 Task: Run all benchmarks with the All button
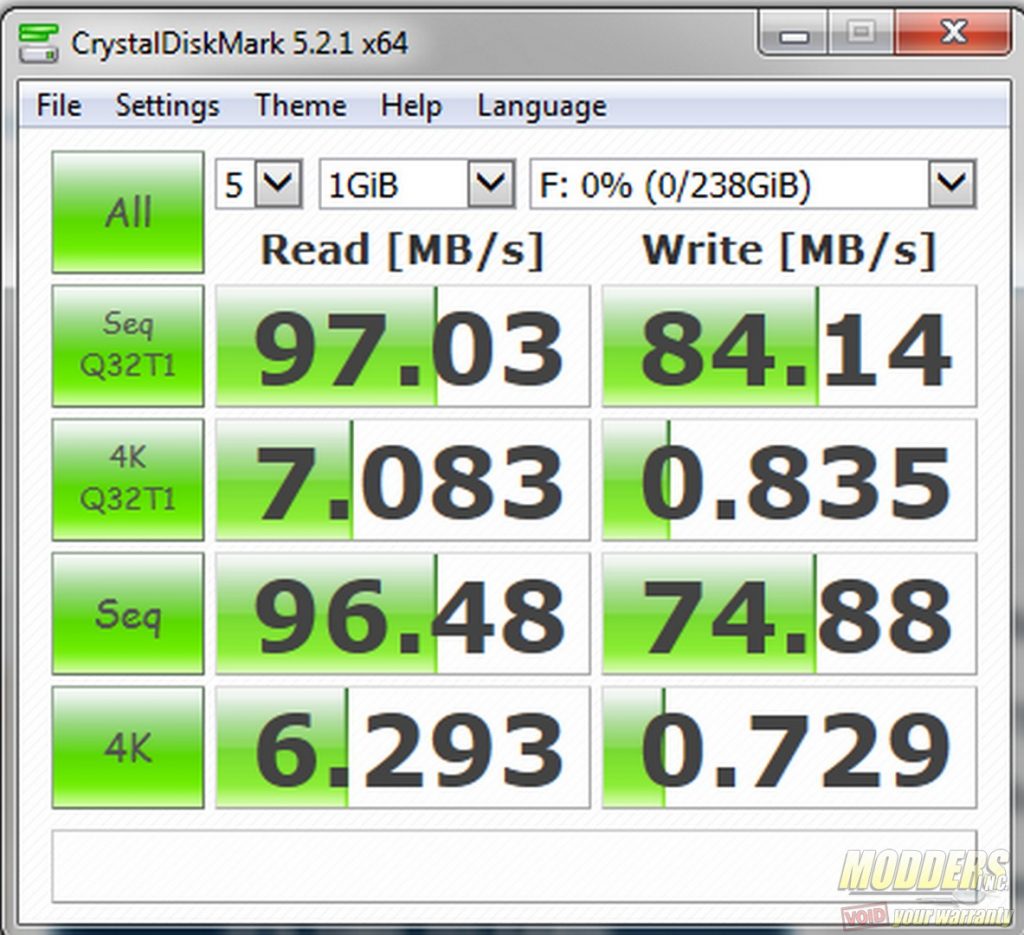point(128,212)
